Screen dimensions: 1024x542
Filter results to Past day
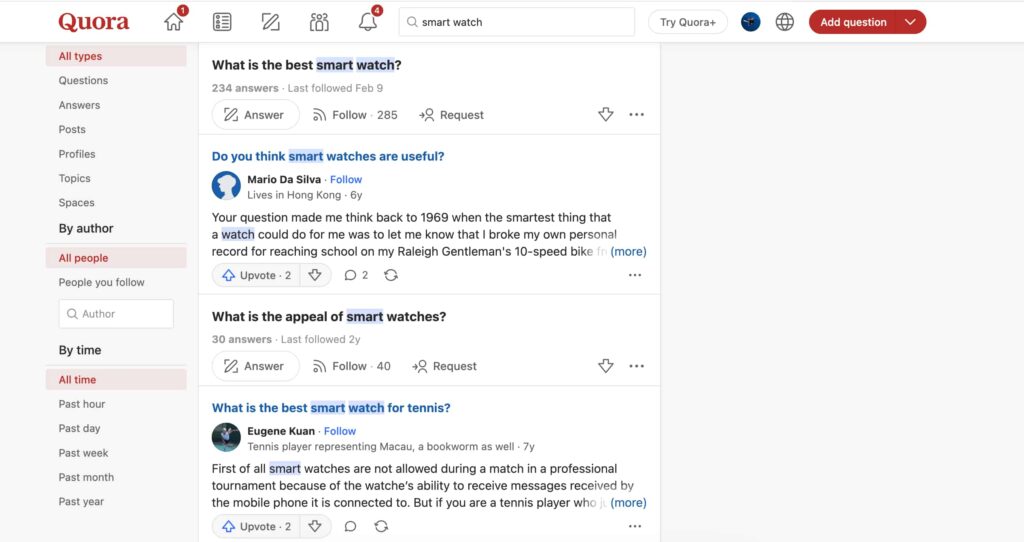116,428
